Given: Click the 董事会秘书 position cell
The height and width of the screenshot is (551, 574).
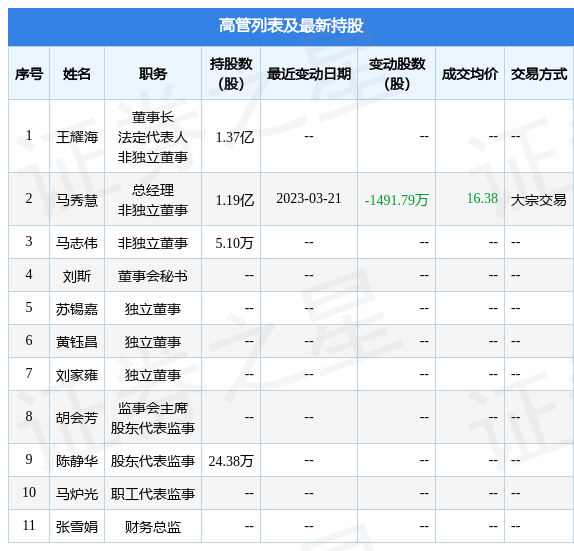Looking at the screenshot, I should (153, 276).
